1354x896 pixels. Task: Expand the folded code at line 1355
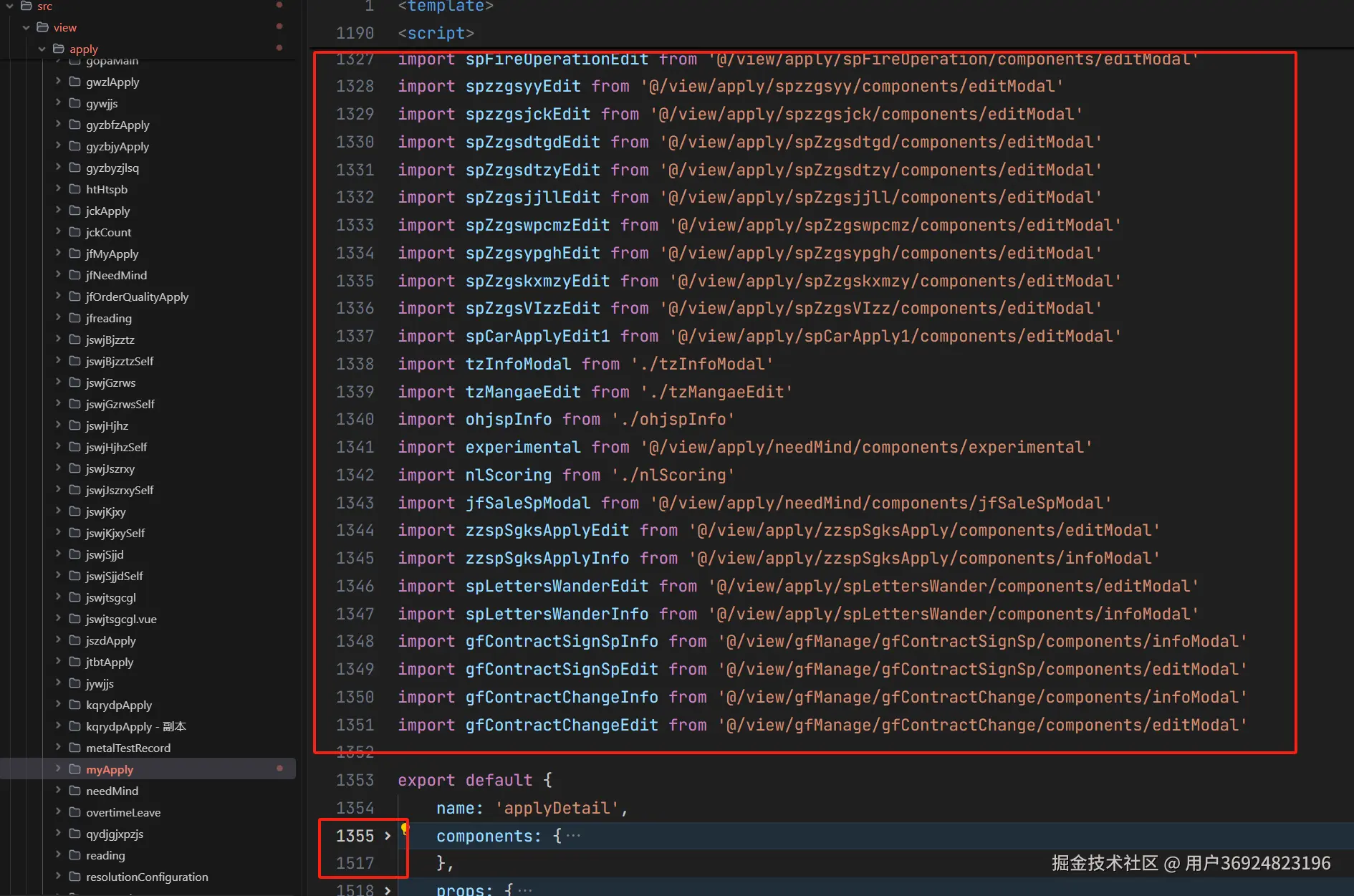click(387, 835)
